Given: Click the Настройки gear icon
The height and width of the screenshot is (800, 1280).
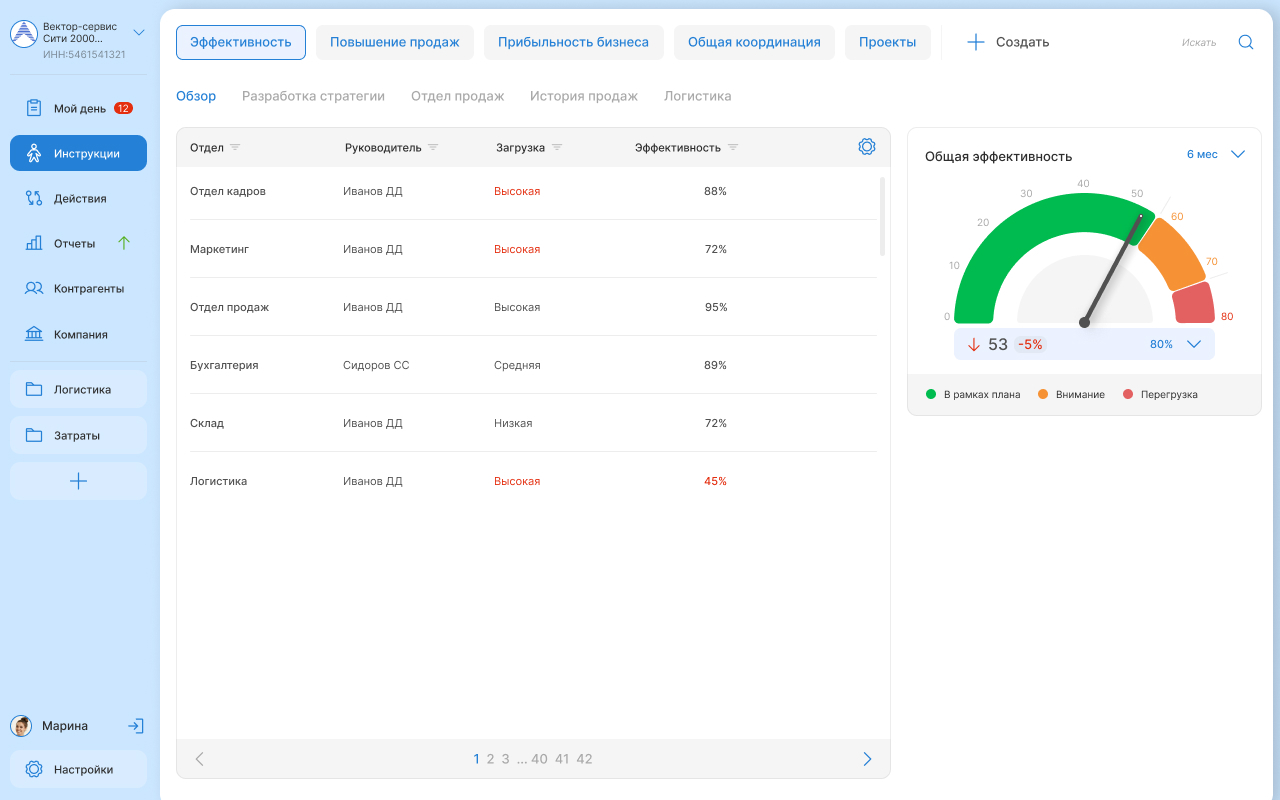Looking at the screenshot, I should [34, 769].
